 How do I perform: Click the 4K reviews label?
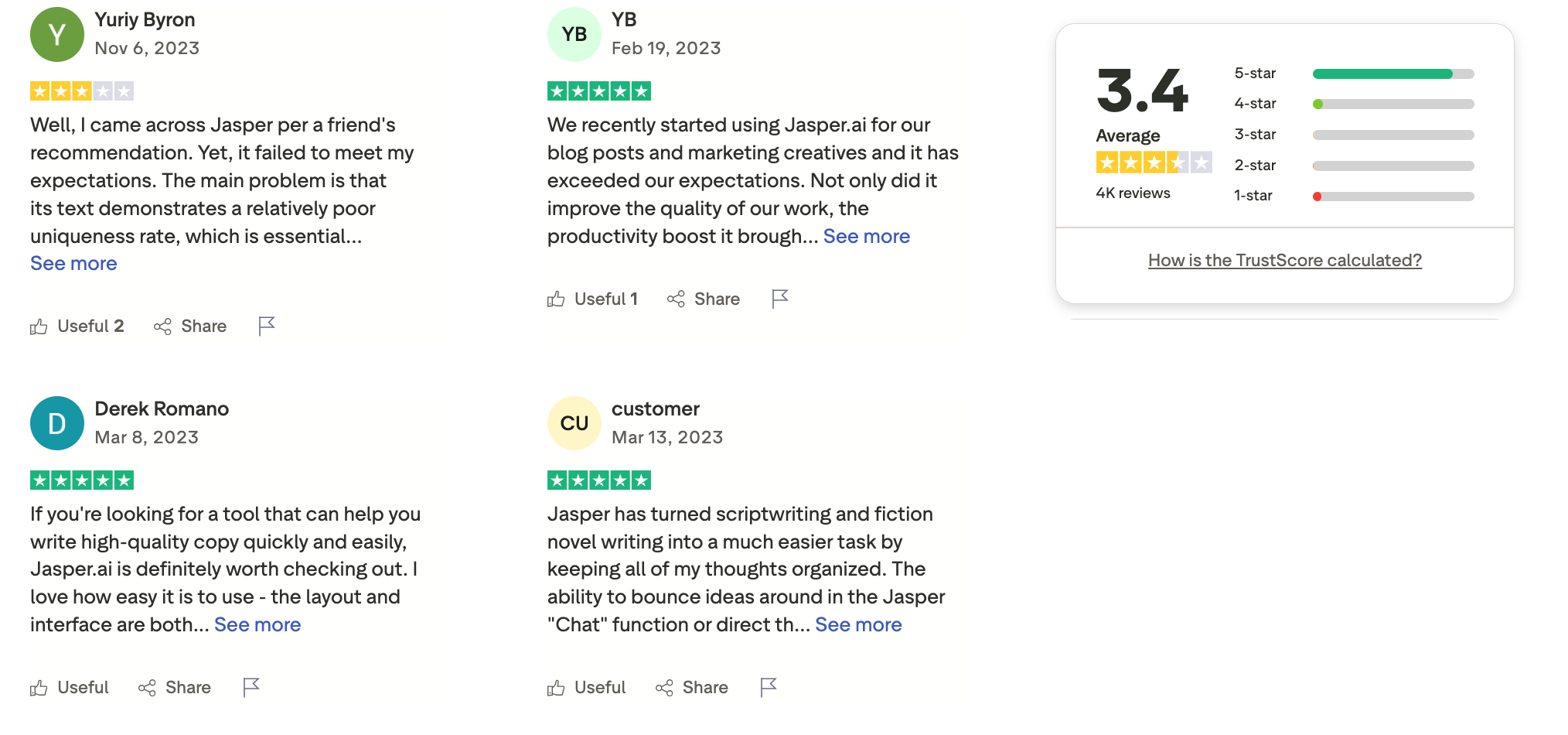[1132, 193]
